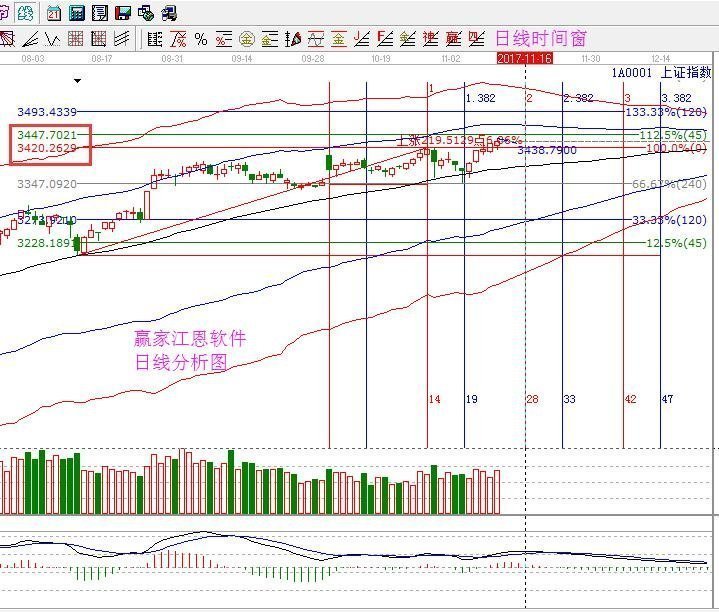Open the notepad memo icon
719x612 pixels.
[100, 13]
